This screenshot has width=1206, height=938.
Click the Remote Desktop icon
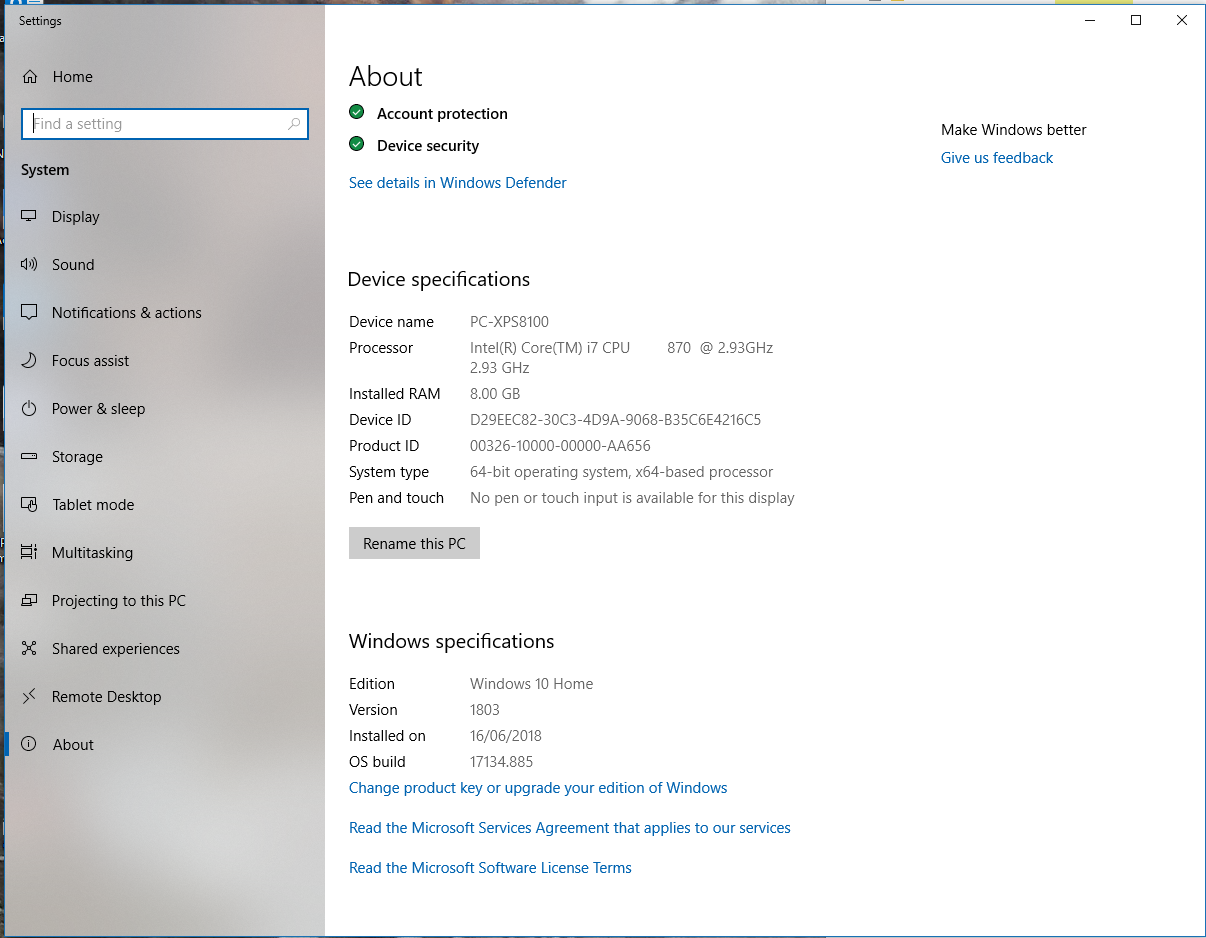click(30, 697)
